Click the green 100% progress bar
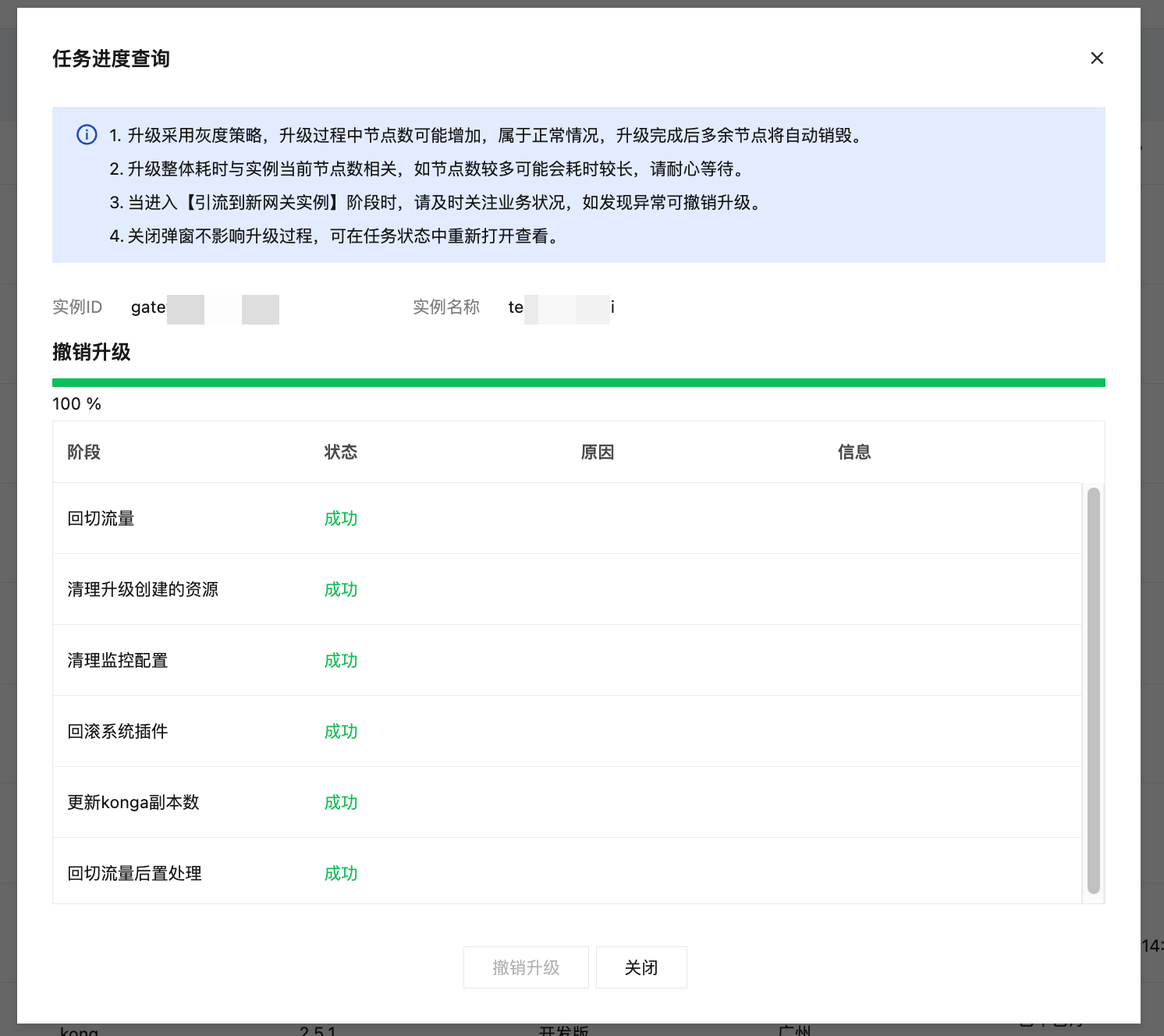 point(579,382)
